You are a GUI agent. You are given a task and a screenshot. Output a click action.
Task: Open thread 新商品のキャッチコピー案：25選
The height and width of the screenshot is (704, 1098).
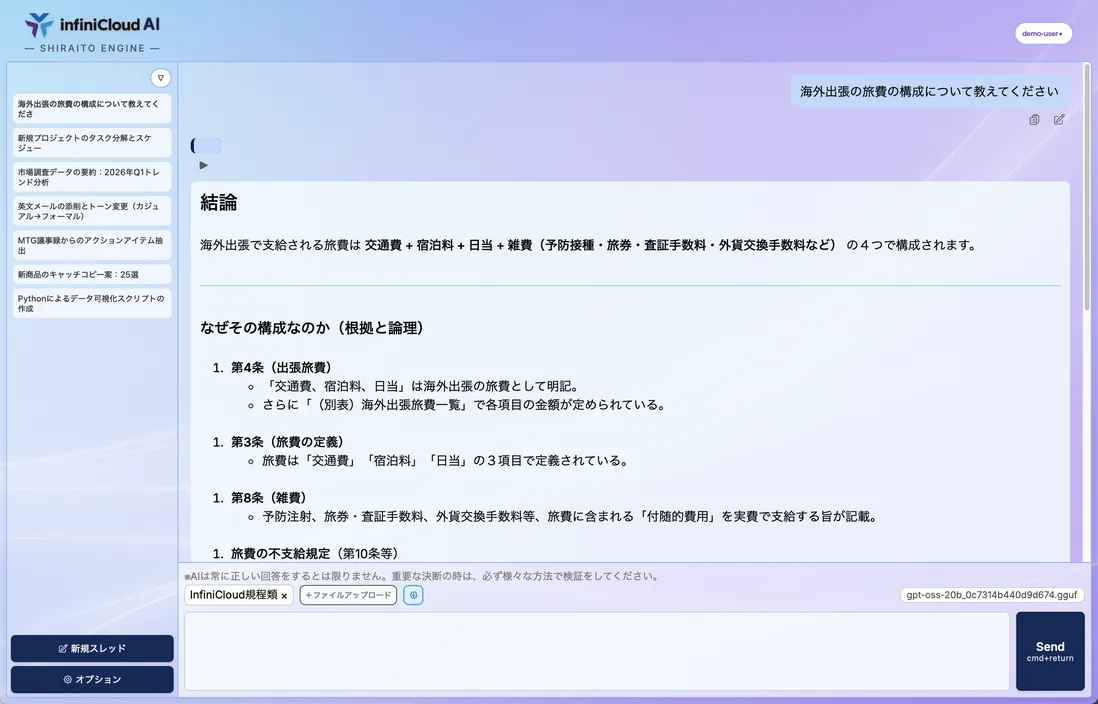pos(92,275)
